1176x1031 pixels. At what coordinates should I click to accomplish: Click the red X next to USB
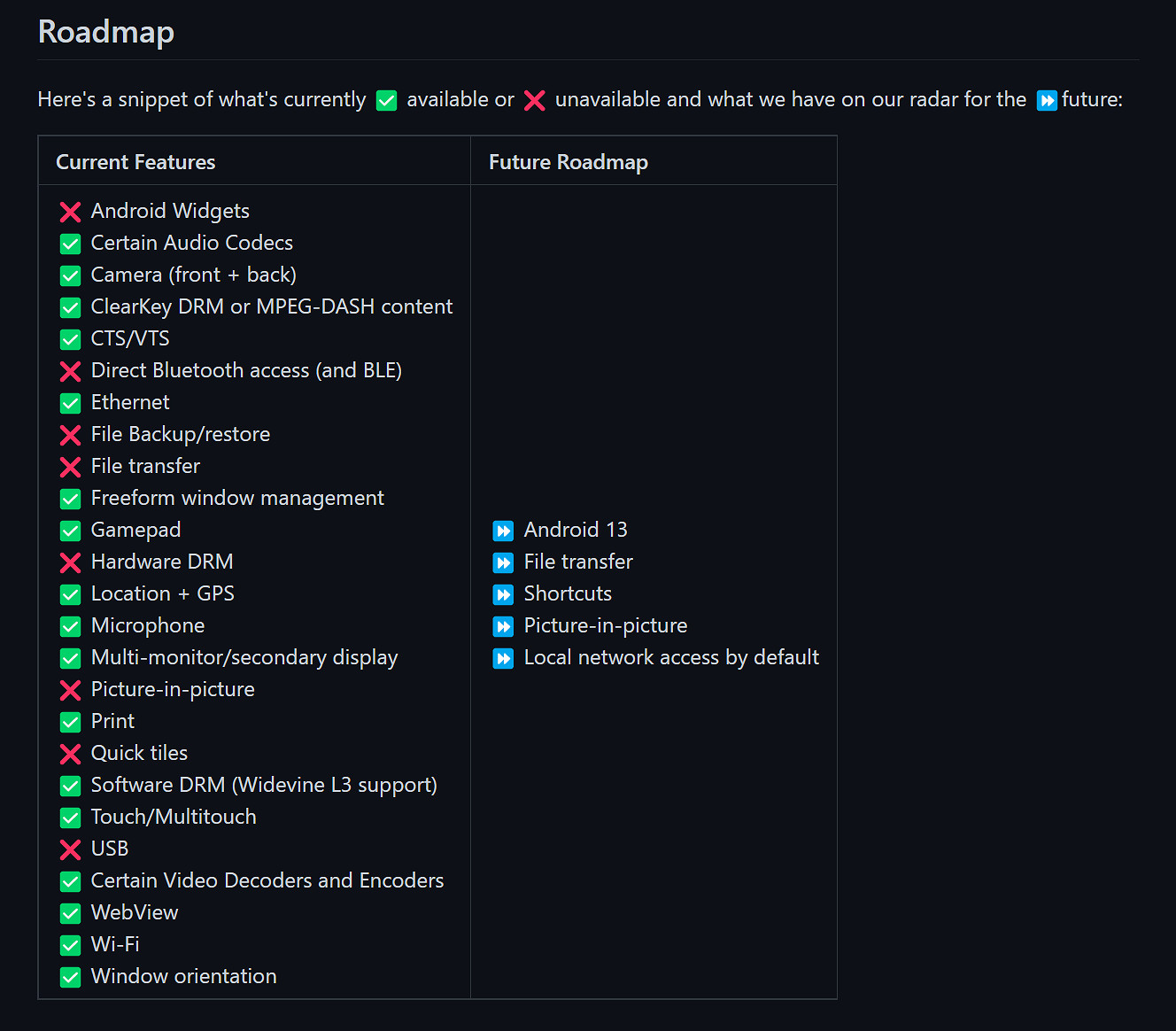70,849
